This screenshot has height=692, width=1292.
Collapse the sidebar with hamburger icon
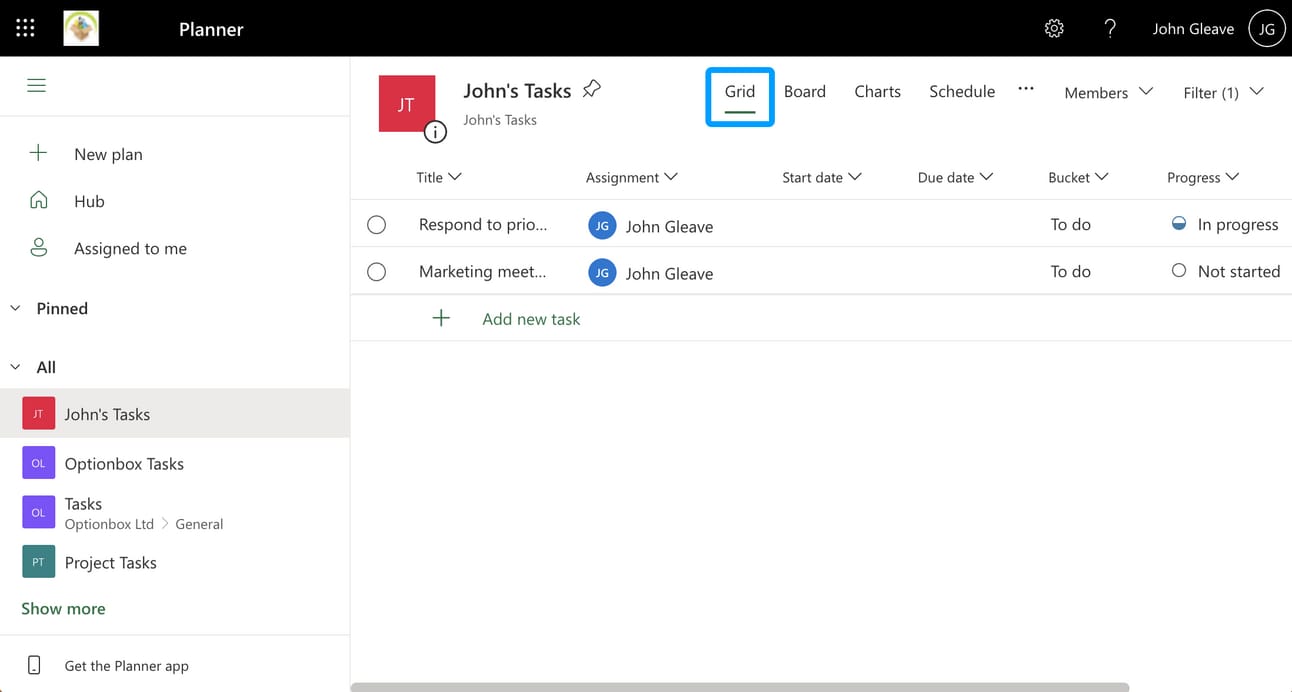37,85
